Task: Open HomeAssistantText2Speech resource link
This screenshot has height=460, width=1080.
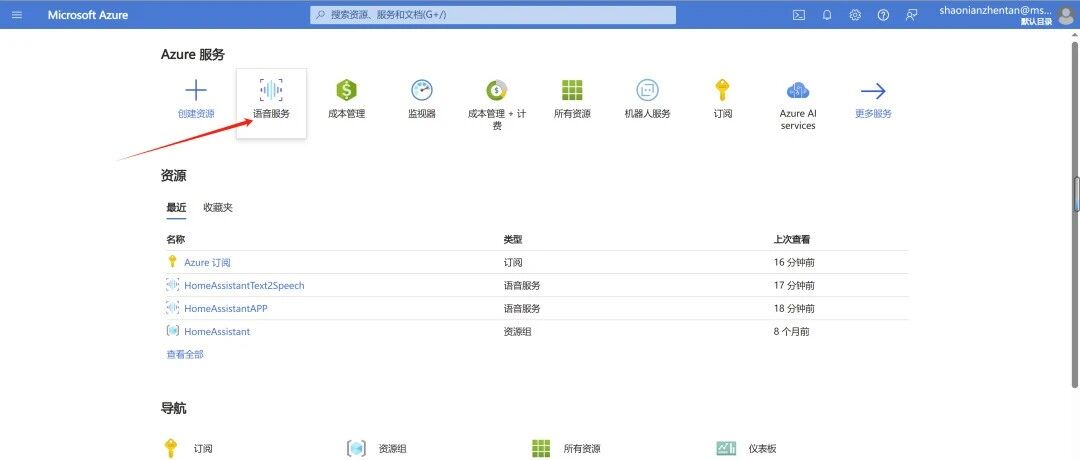Action: [244, 285]
